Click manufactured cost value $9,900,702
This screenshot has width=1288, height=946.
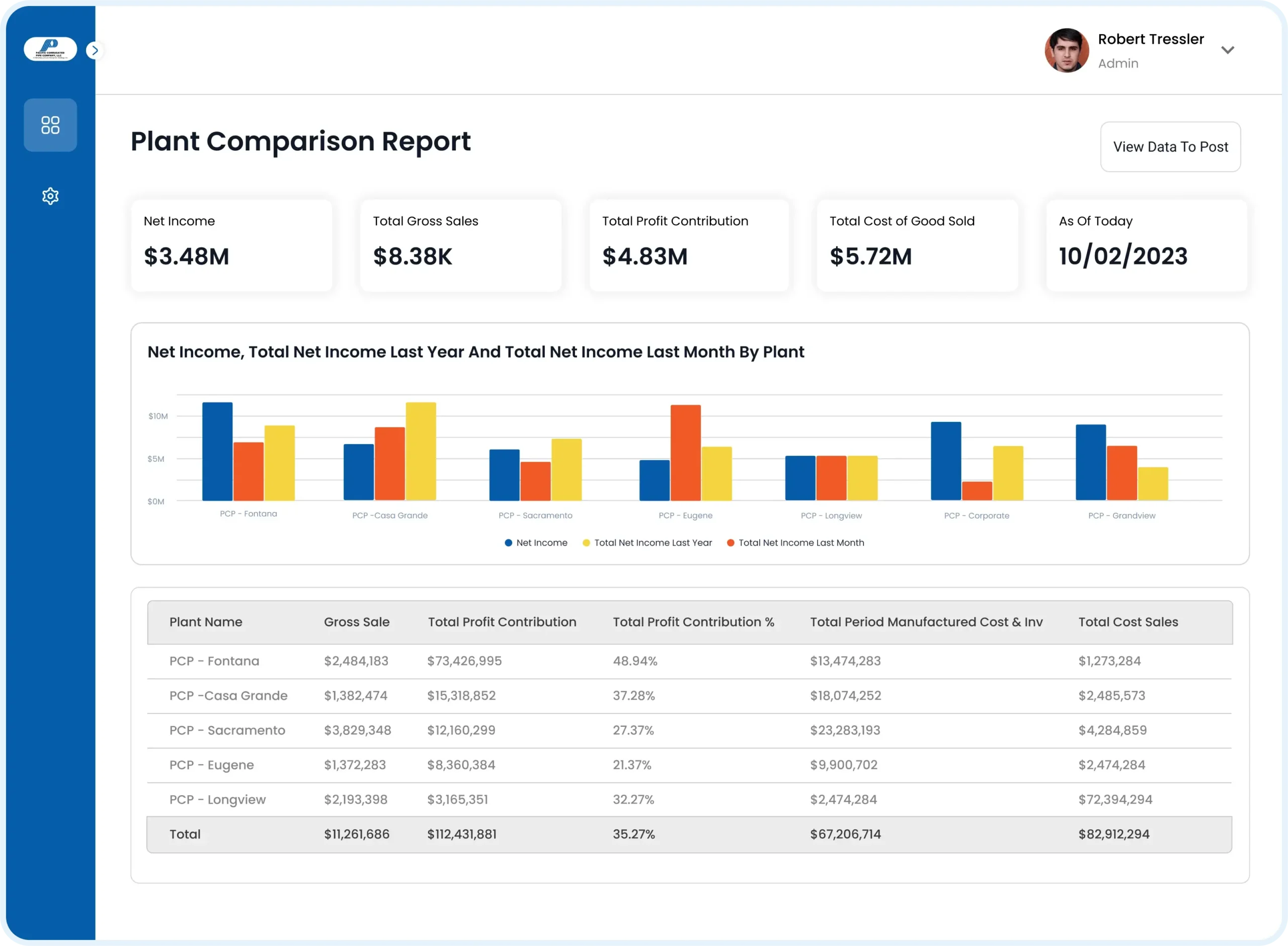tap(844, 765)
